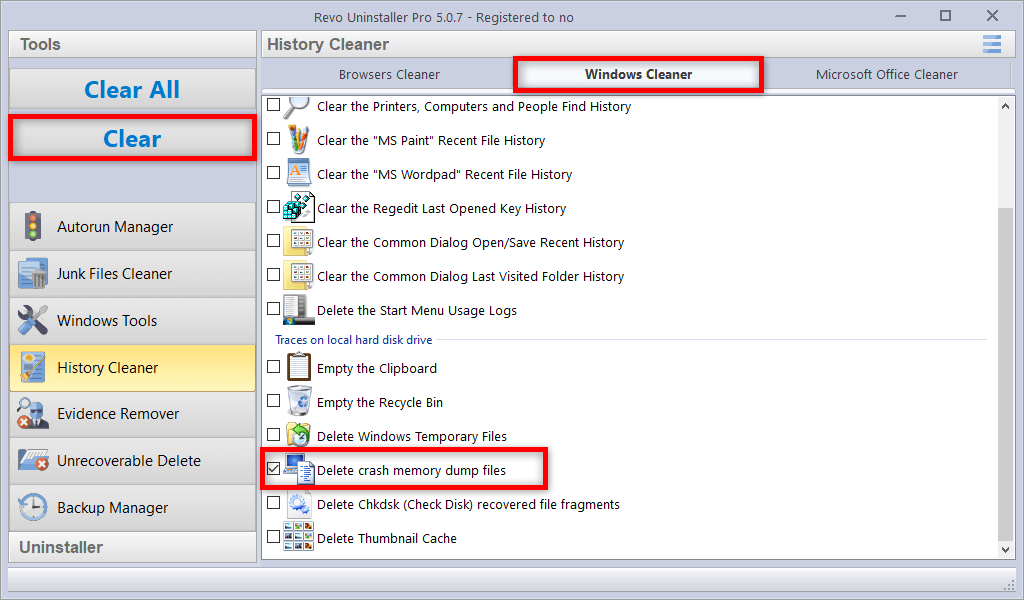The width and height of the screenshot is (1024, 600).
Task: Select the Windows Cleaner tab
Action: 638,74
